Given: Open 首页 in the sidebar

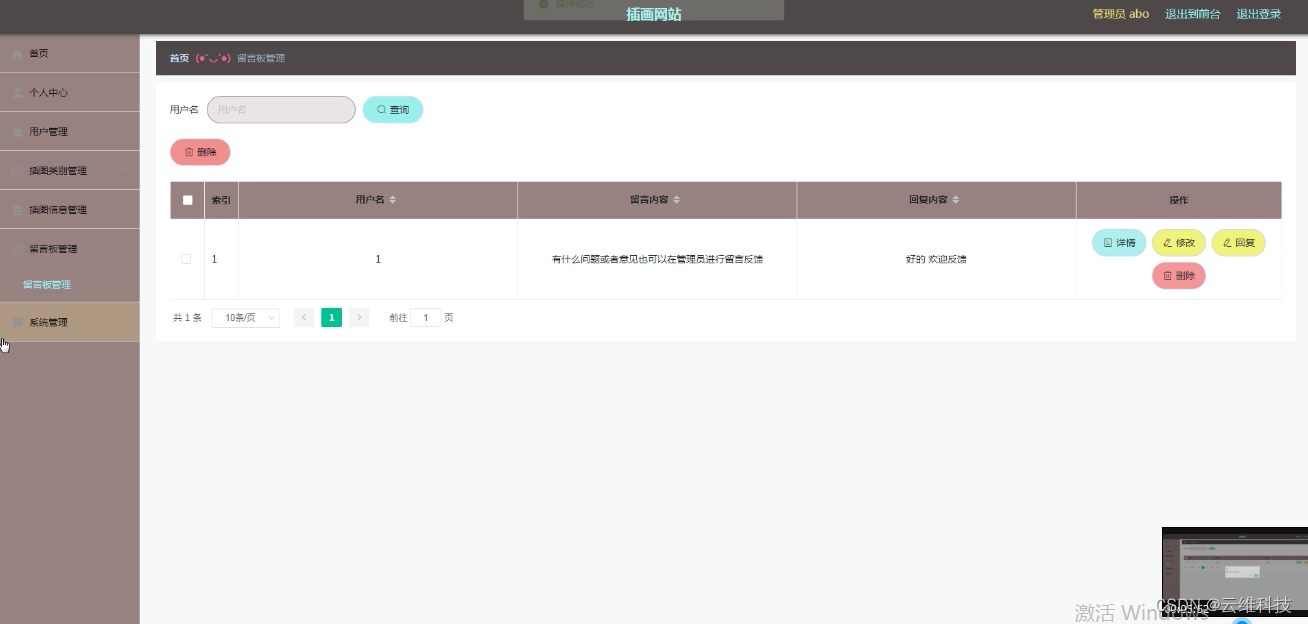Looking at the screenshot, I should [x=70, y=54].
